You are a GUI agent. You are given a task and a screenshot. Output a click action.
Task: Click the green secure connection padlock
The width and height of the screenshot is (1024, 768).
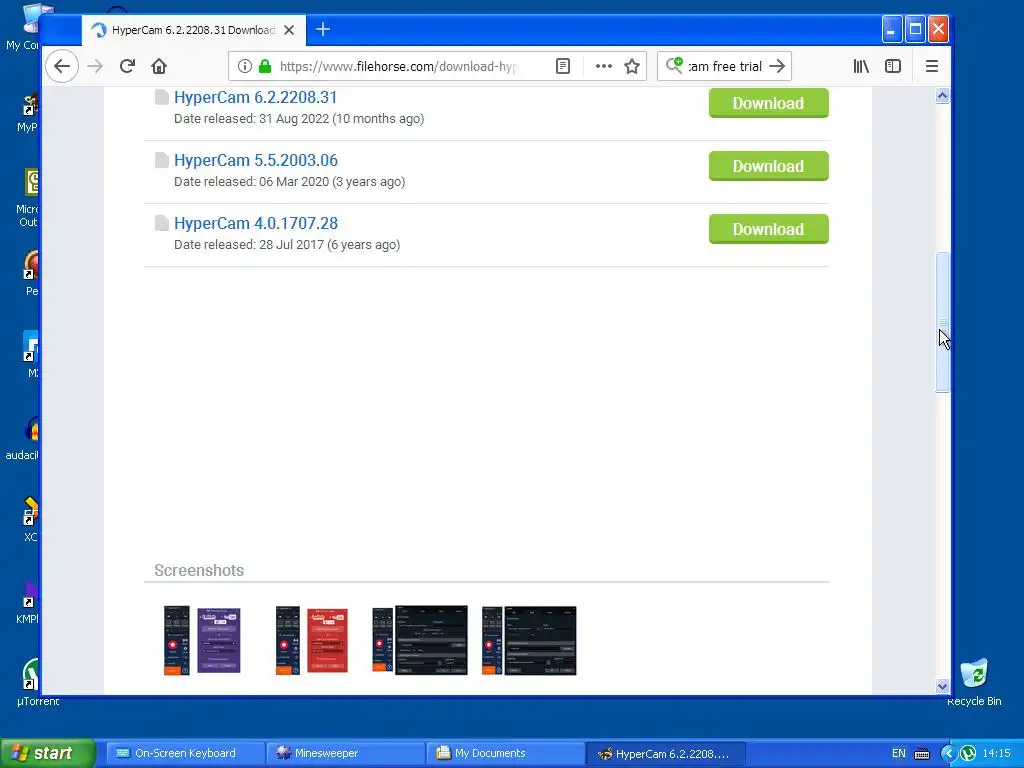click(264, 66)
